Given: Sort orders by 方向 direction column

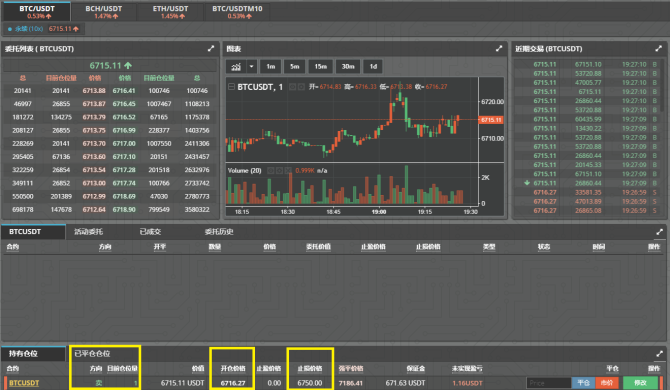Looking at the screenshot, I should [105, 247].
